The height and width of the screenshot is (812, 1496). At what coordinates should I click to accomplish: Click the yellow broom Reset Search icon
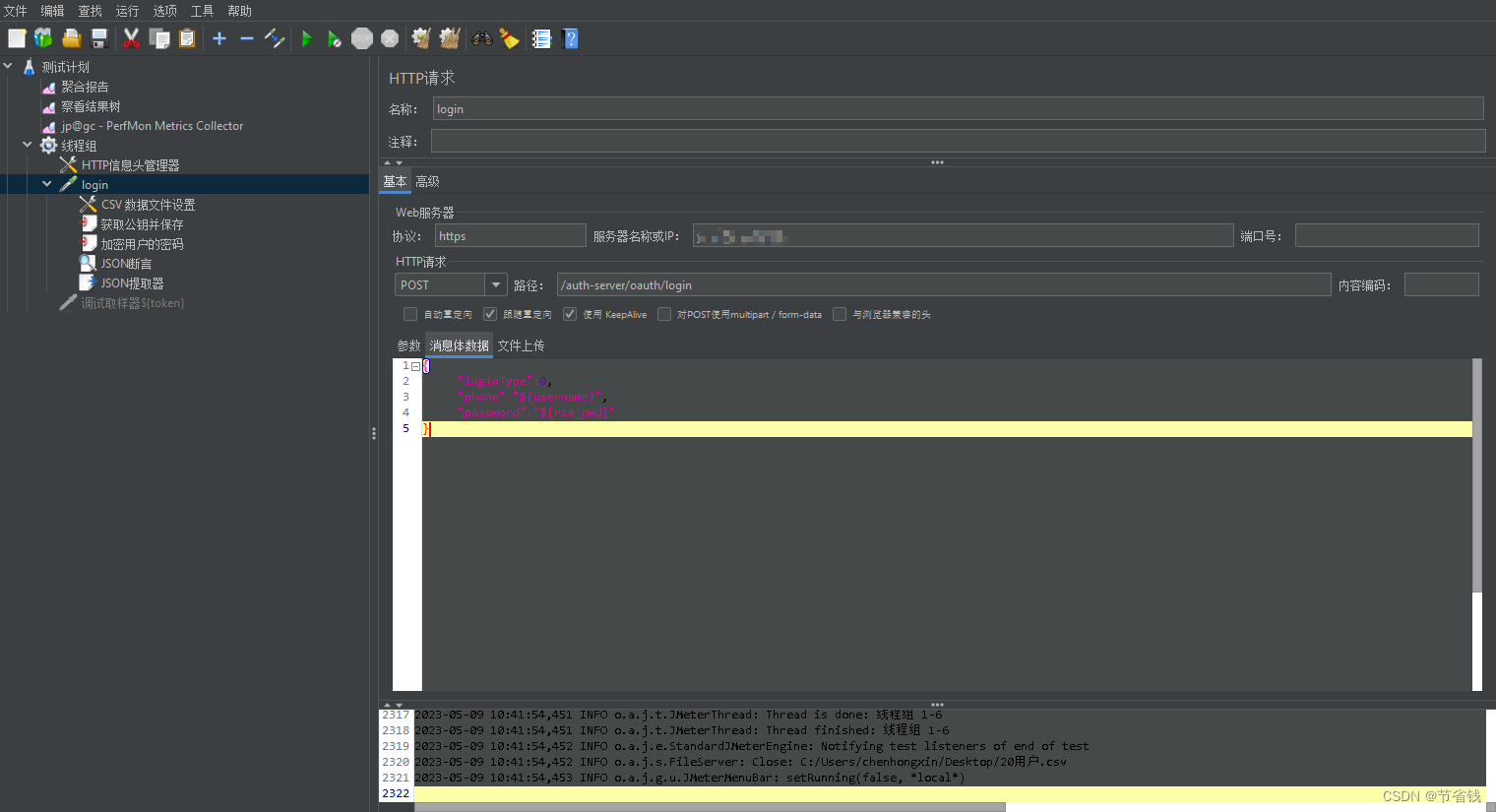click(x=509, y=38)
